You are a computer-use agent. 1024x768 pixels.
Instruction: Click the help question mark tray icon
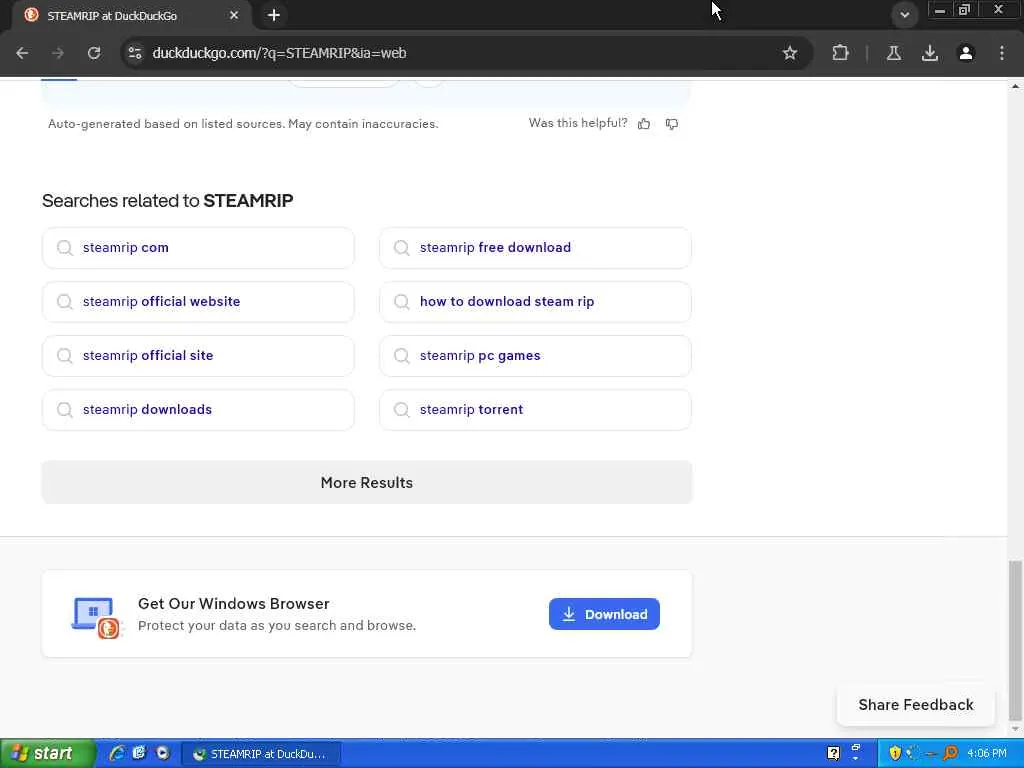tap(833, 754)
